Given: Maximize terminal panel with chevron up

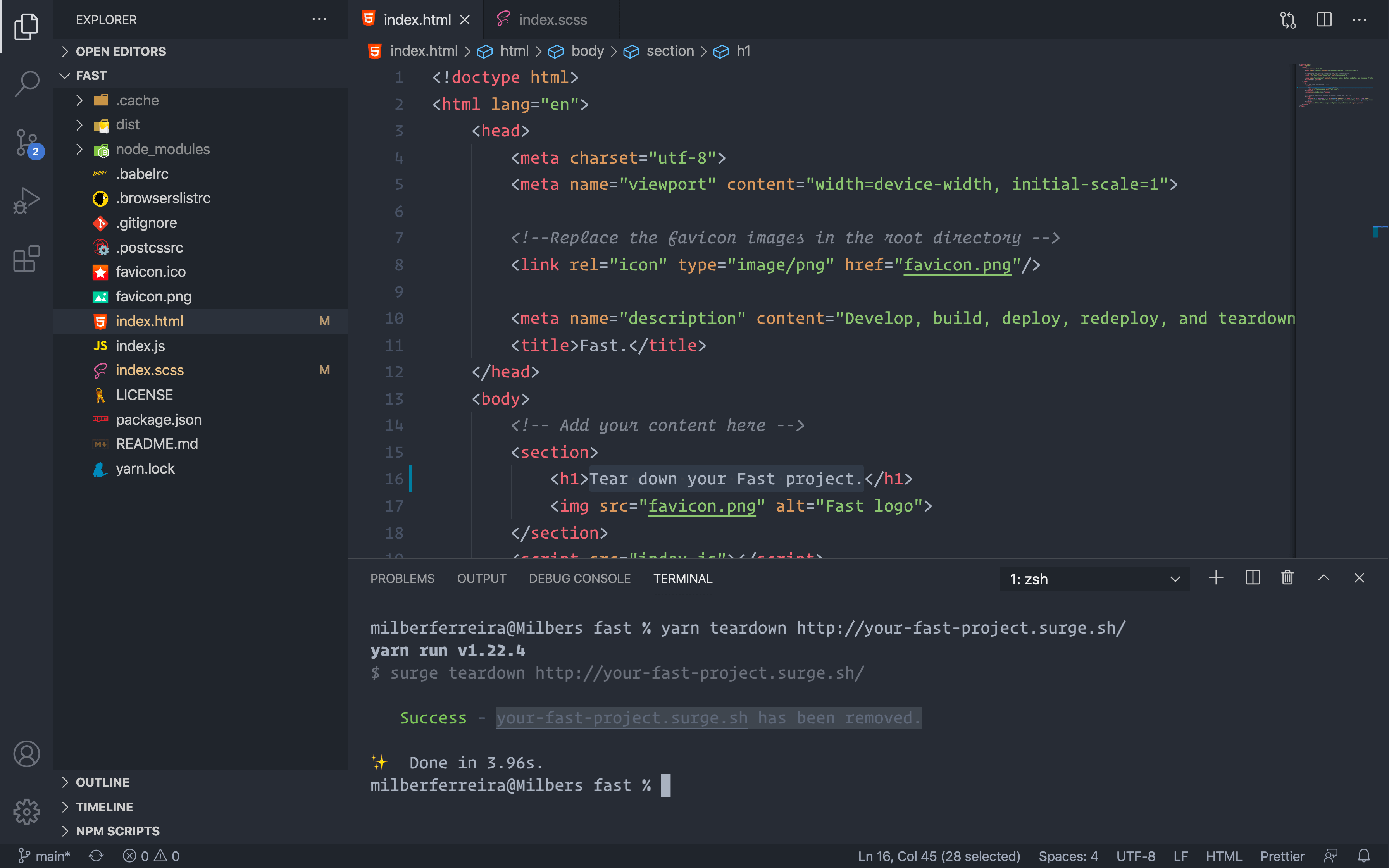Looking at the screenshot, I should 1324,577.
